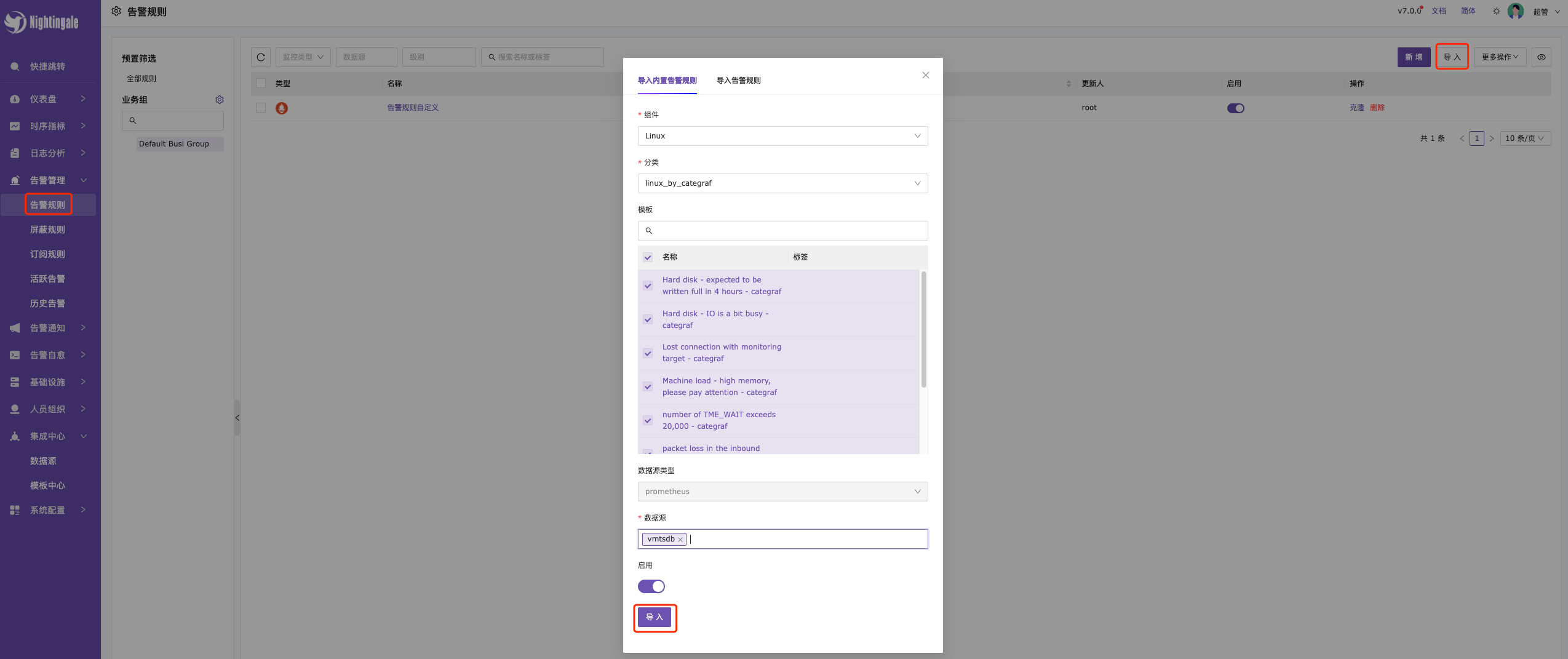Open the 更多操作 dropdown
The width and height of the screenshot is (1568, 659).
point(1500,57)
